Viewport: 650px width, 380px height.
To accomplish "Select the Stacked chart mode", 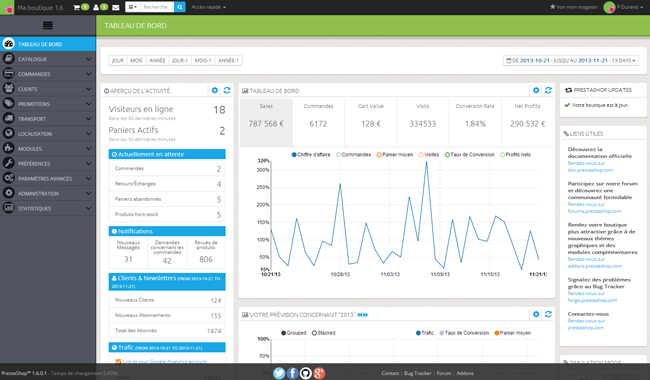I will tap(323, 333).
